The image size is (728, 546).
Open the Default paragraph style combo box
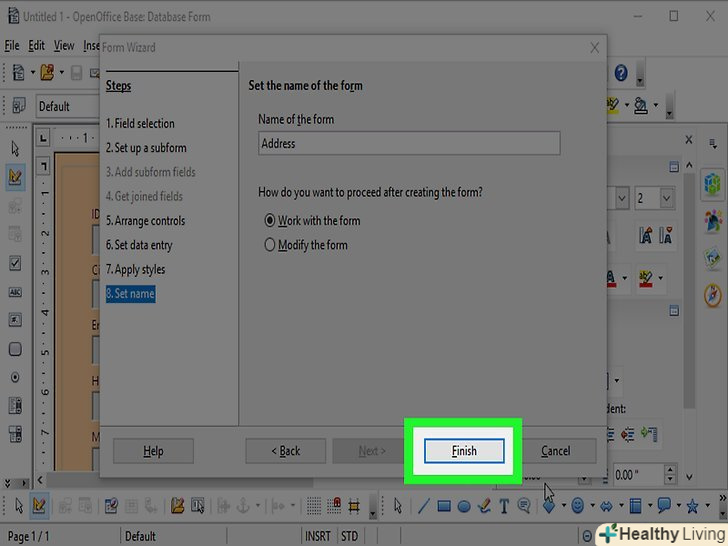coord(68,106)
